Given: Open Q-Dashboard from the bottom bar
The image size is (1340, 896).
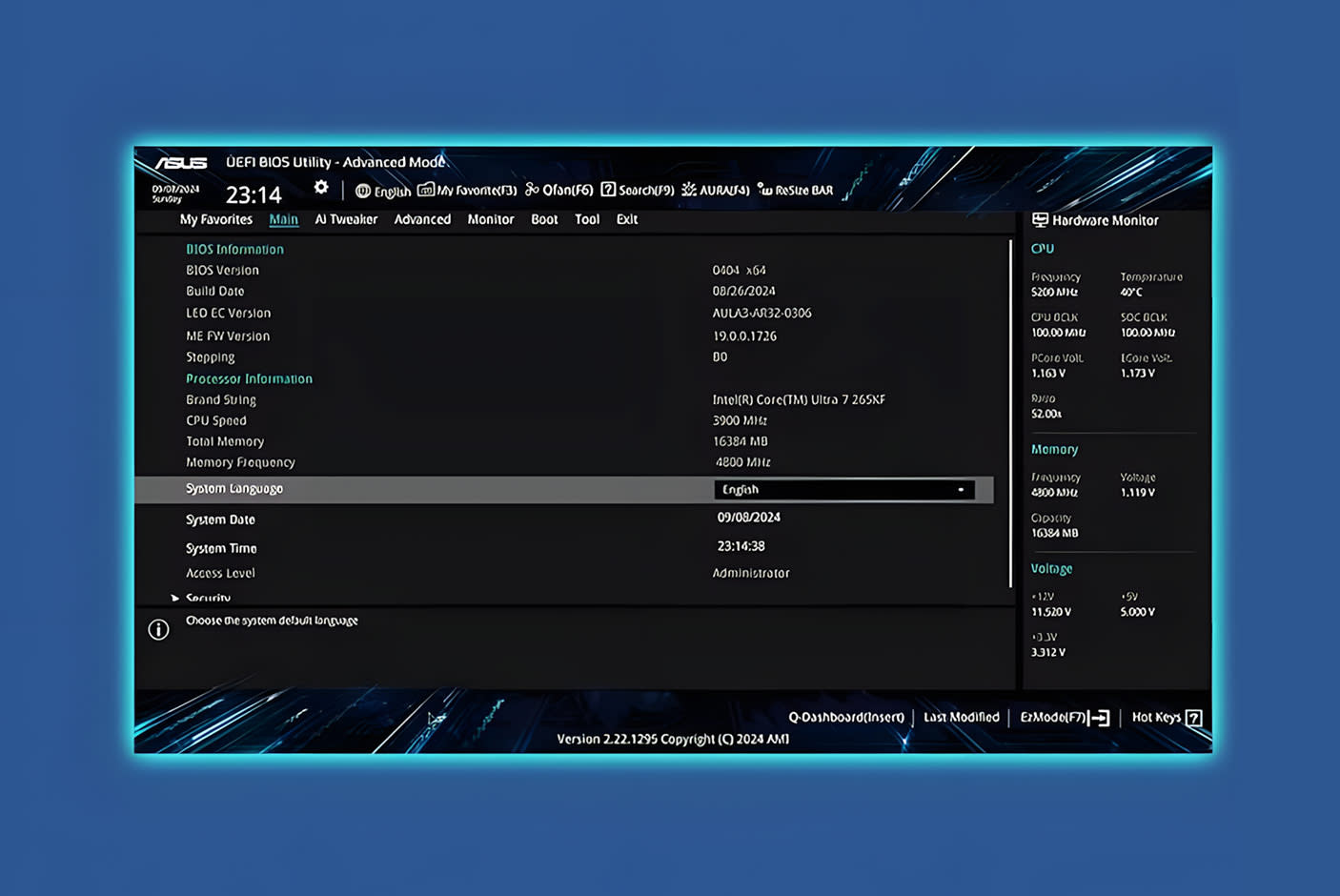Looking at the screenshot, I should tap(847, 717).
